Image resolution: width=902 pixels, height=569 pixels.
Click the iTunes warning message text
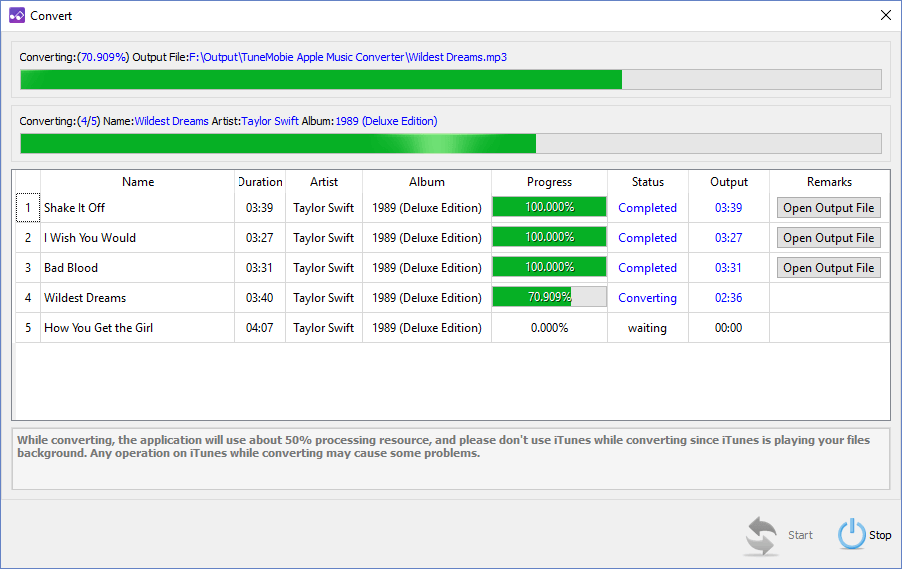click(x=443, y=446)
